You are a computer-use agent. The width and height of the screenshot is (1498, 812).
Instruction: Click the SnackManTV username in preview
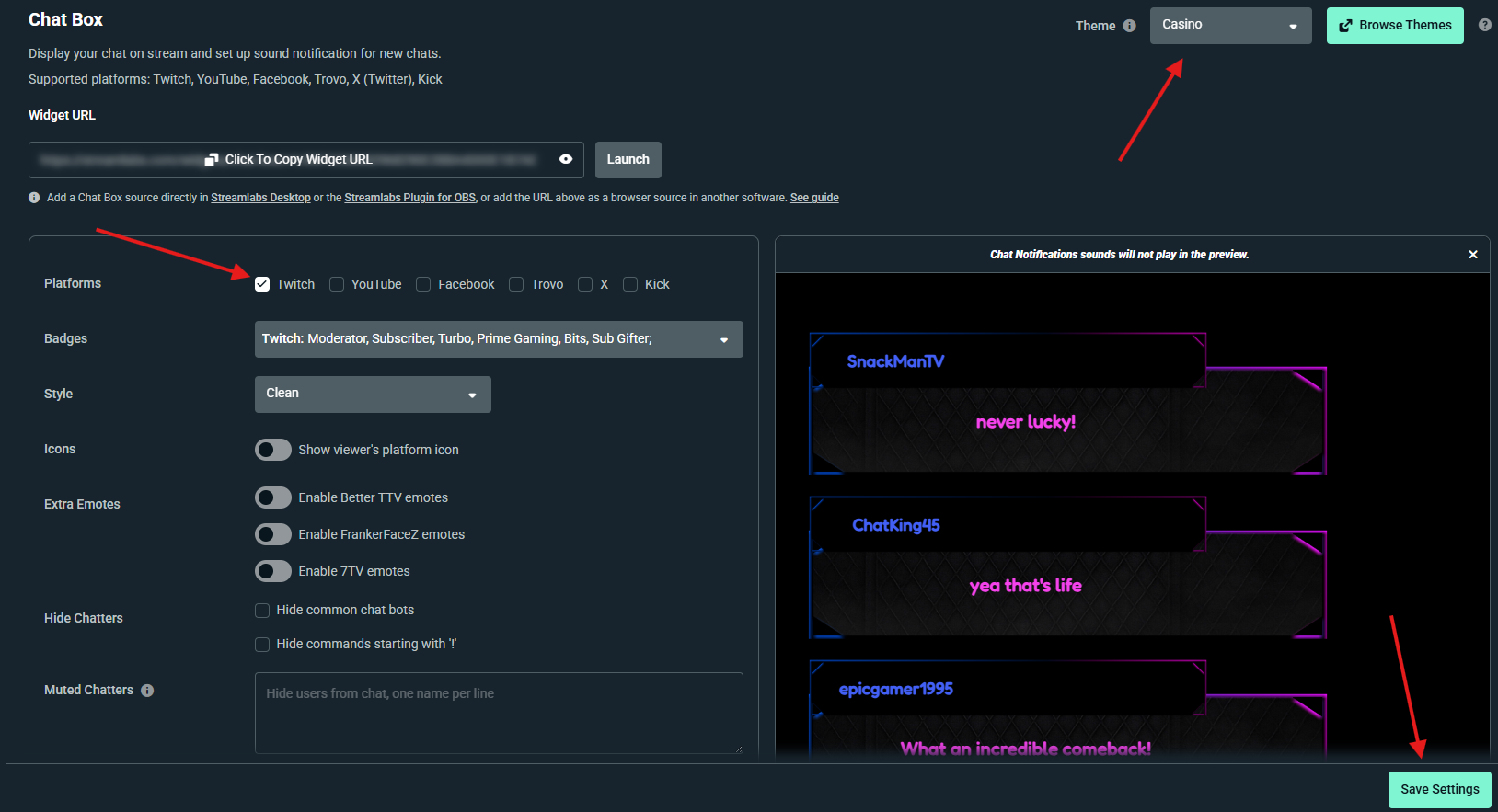[x=895, y=361]
